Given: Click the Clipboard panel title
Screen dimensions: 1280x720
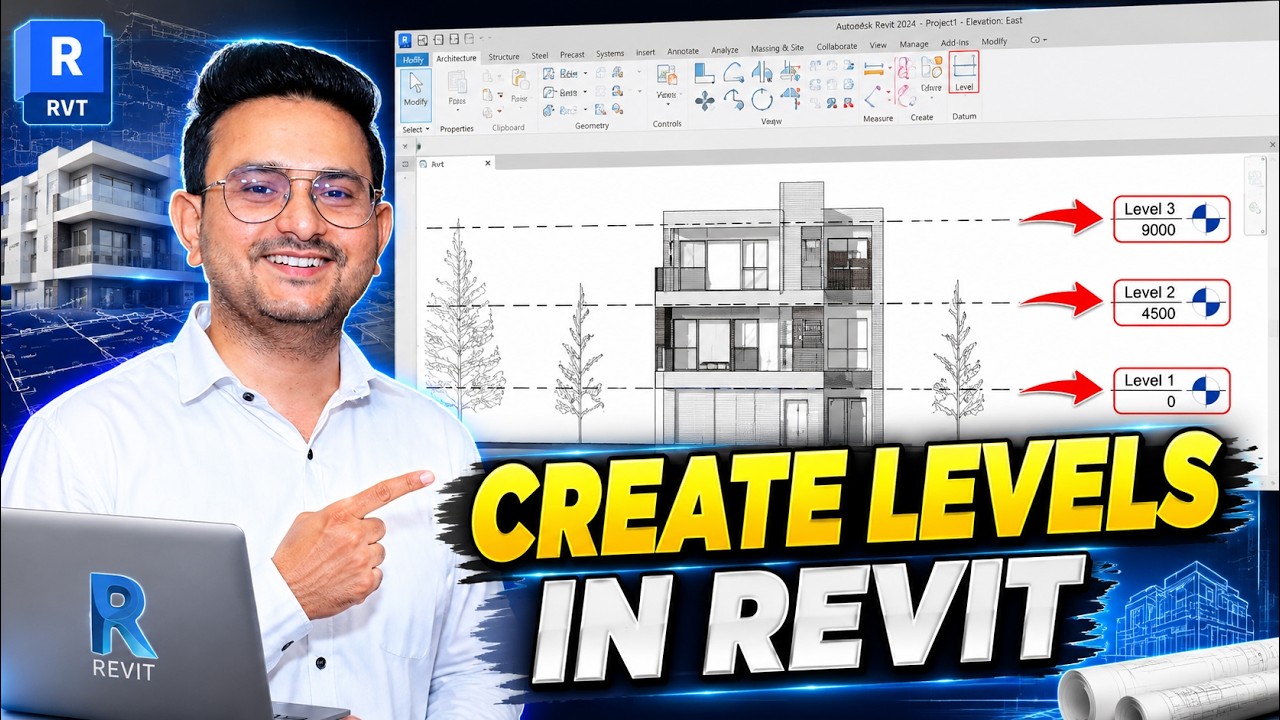Looking at the screenshot, I should coord(508,128).
